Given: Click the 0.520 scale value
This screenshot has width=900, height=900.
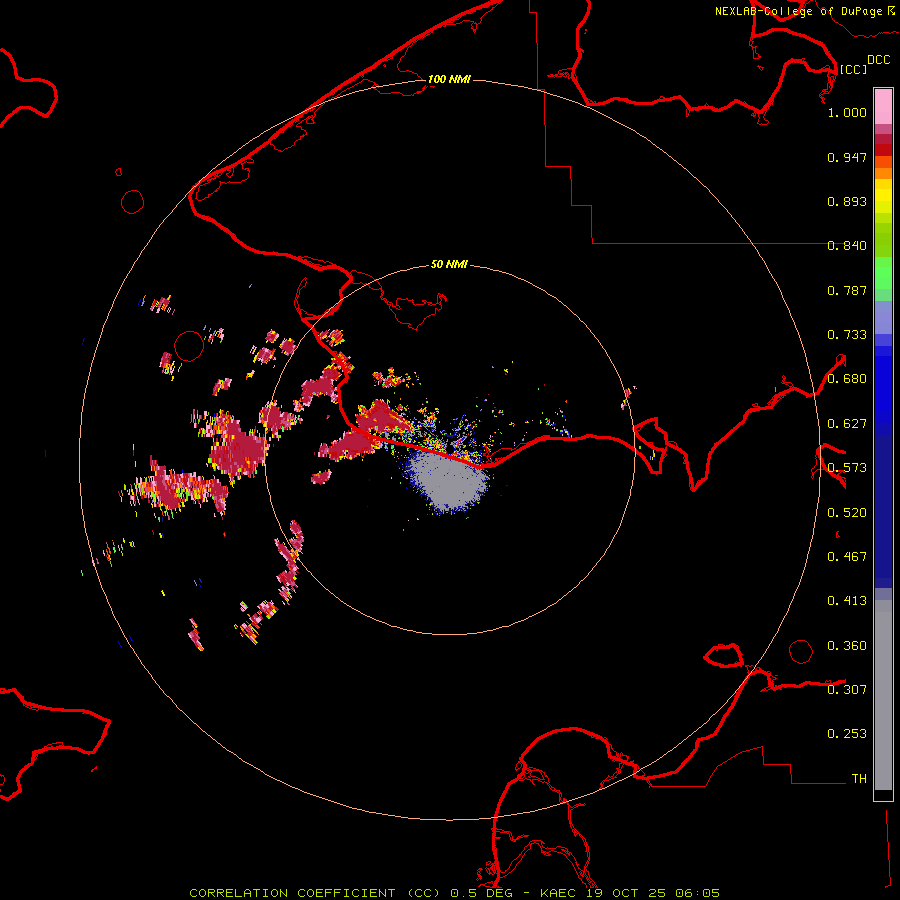Looking at the screenshot, I should click(x=847, y=513).
